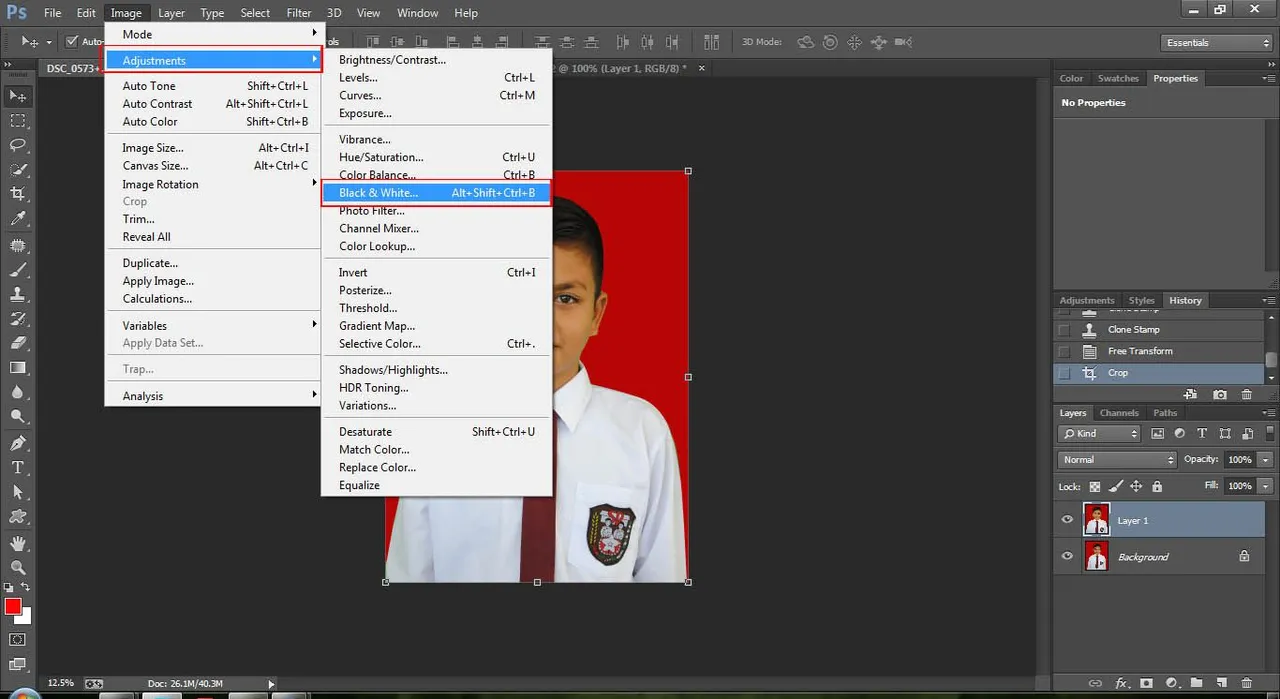Screen dimensions: 1280x699
Task: Choose Duplicate in the Image menu
Action: tap(213, 263)
